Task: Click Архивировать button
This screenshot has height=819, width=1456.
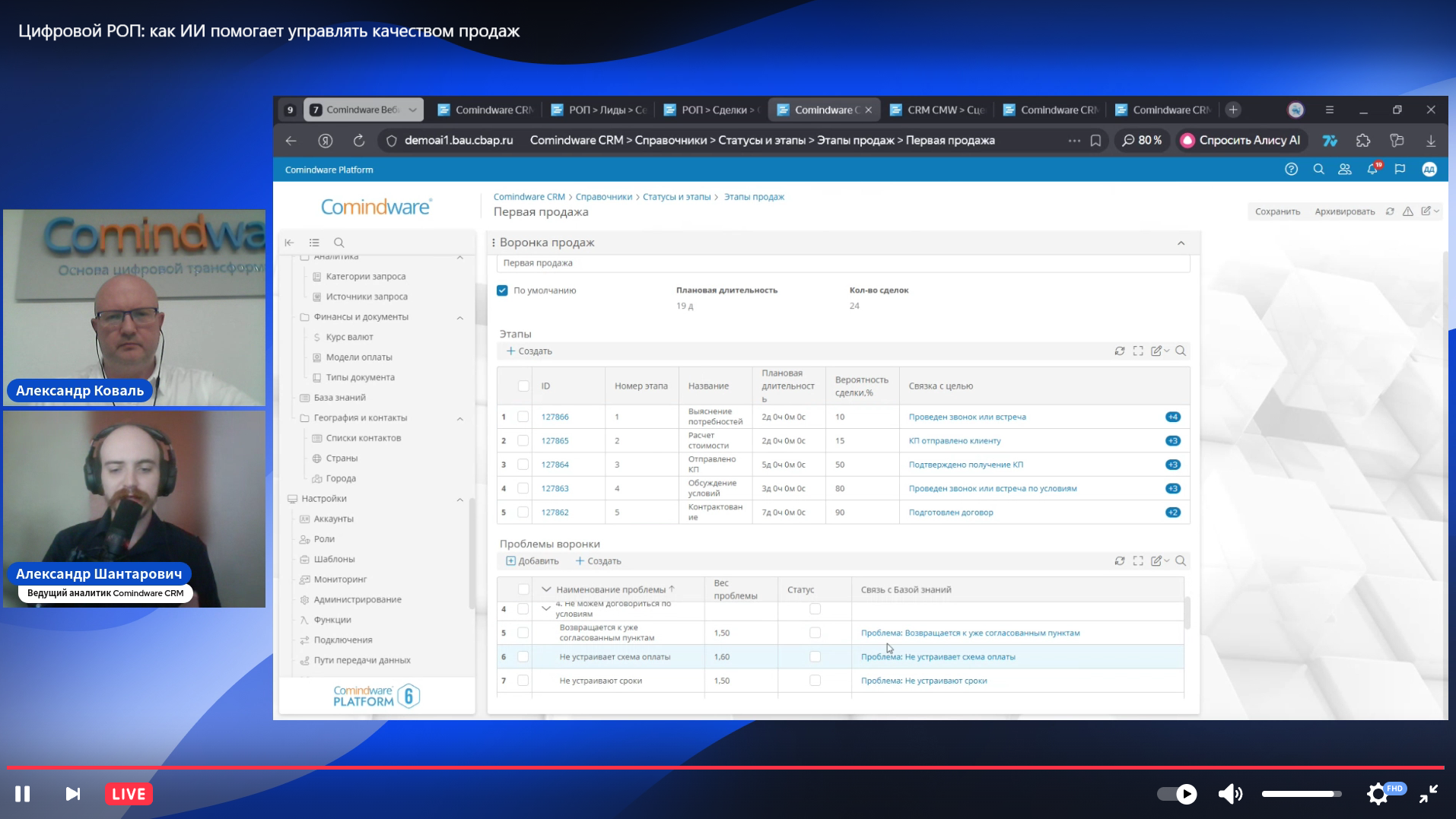Action: click(1344, 211)
